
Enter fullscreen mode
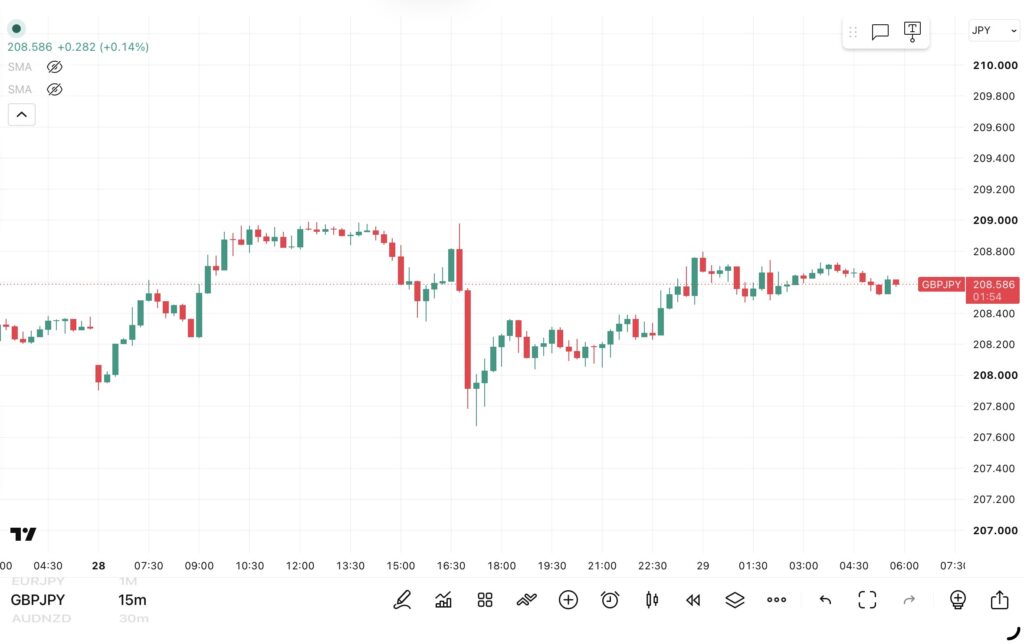(x=867, y=600)
